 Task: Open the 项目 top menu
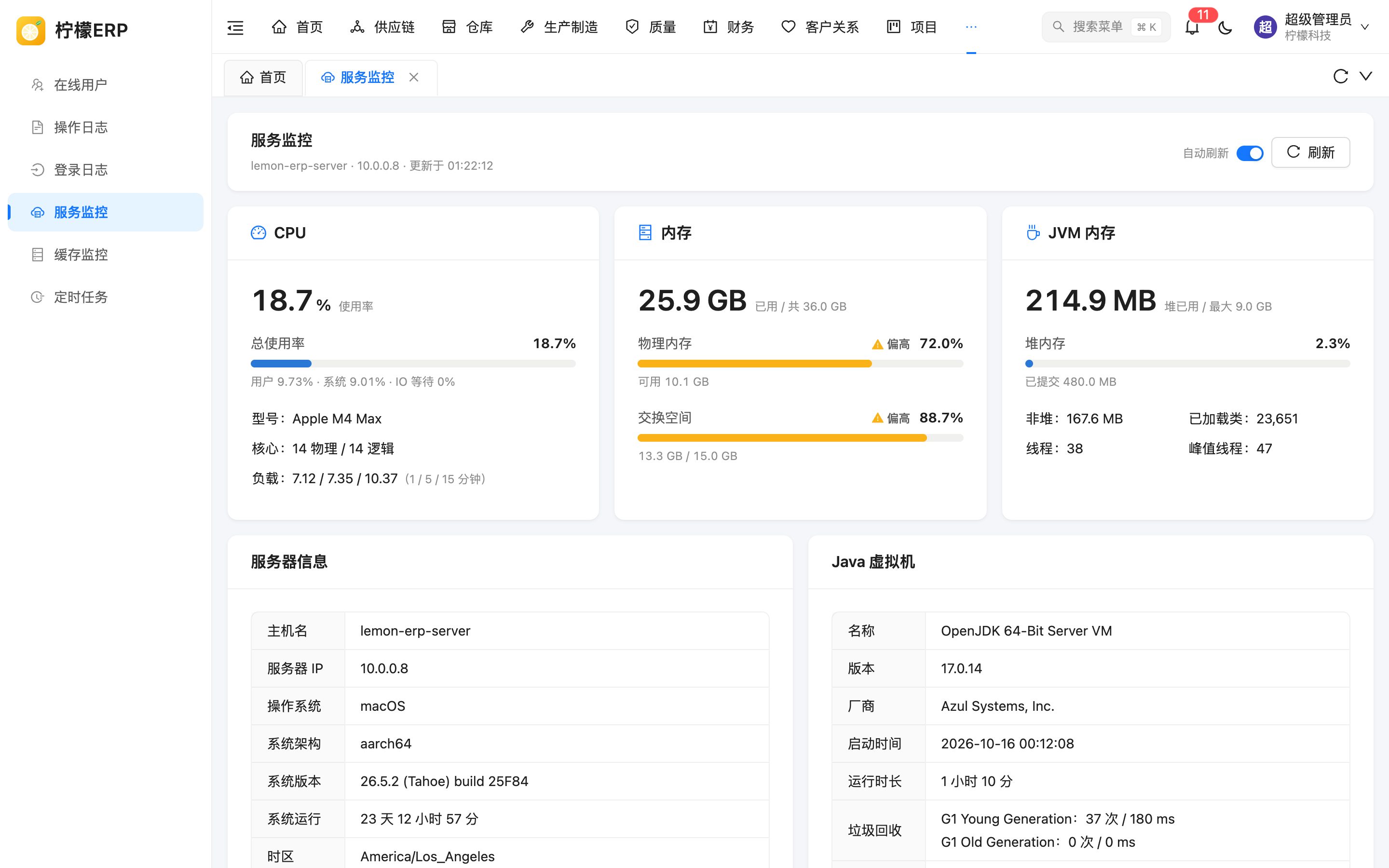point(912,27)
